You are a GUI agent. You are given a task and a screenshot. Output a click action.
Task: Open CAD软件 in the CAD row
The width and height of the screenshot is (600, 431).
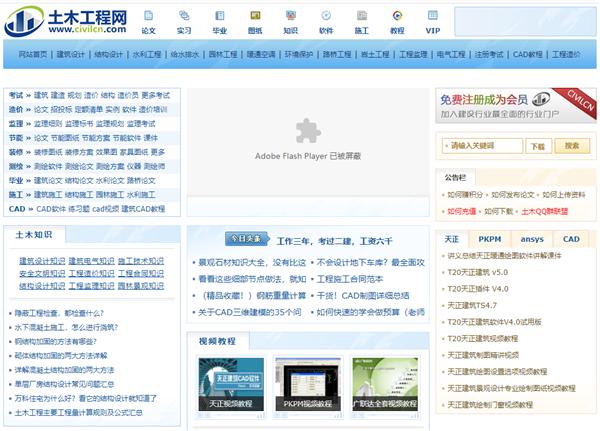[x=51, y=209]
